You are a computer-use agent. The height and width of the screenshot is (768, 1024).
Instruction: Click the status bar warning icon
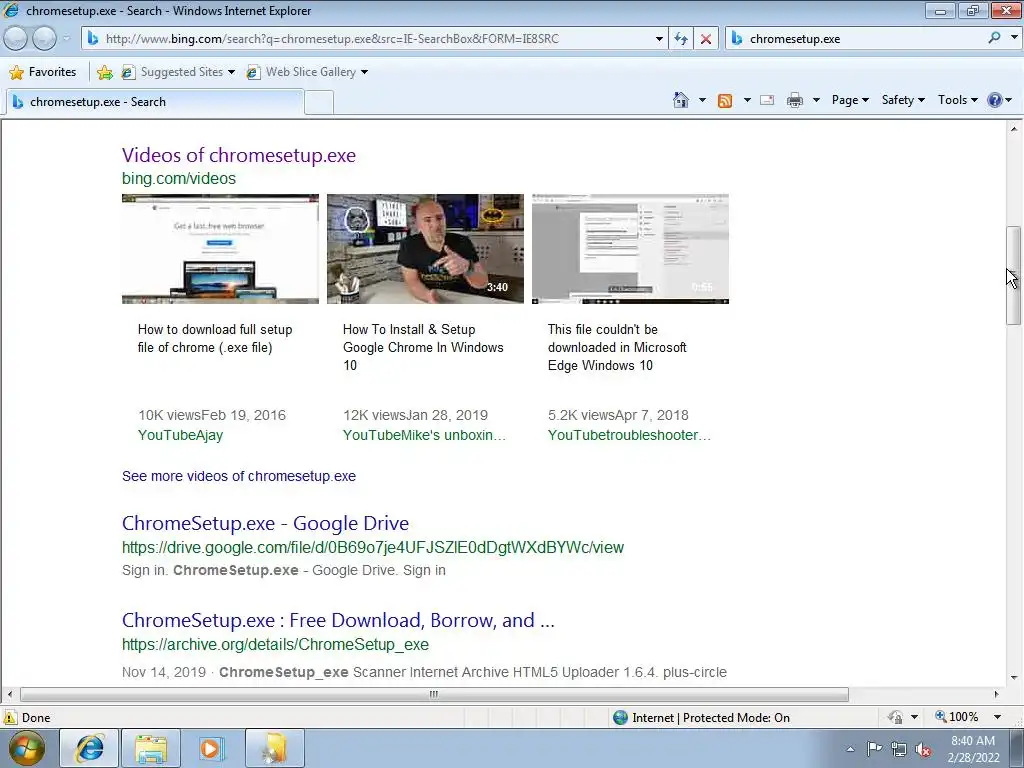[x=10, y=717]
